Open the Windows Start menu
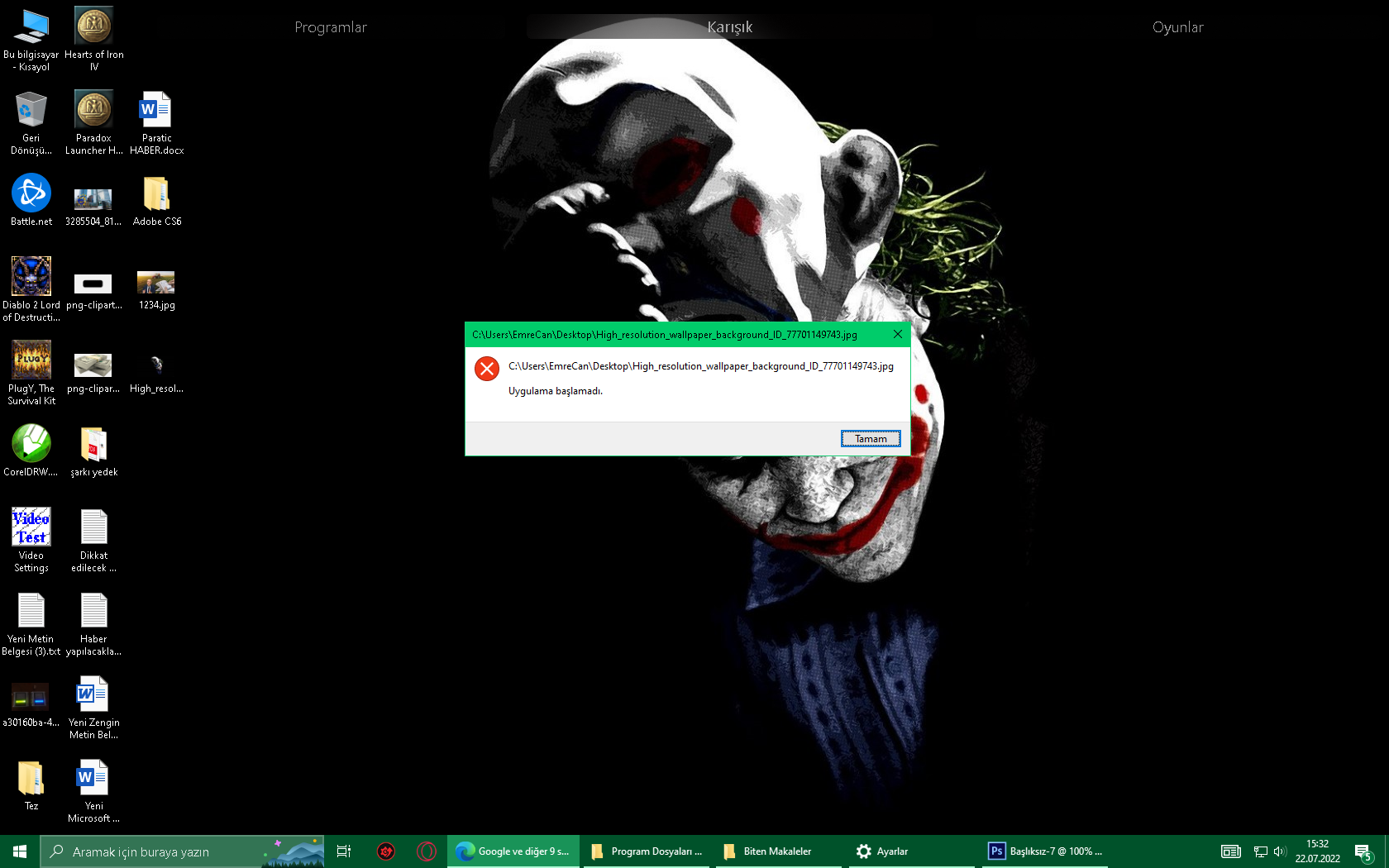 coord(18,851)
